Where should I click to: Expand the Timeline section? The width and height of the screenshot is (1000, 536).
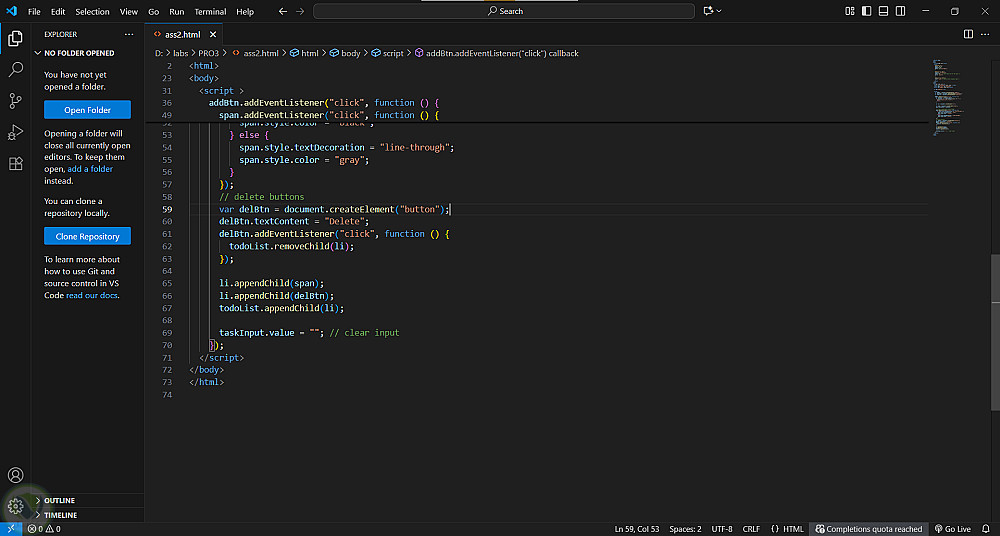[60, 515]
